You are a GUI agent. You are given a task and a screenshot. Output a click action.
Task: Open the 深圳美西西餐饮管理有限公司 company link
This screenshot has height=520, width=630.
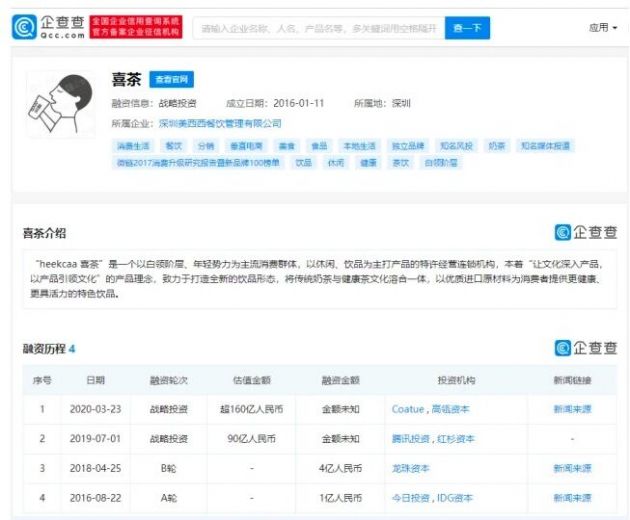(220, 123)
